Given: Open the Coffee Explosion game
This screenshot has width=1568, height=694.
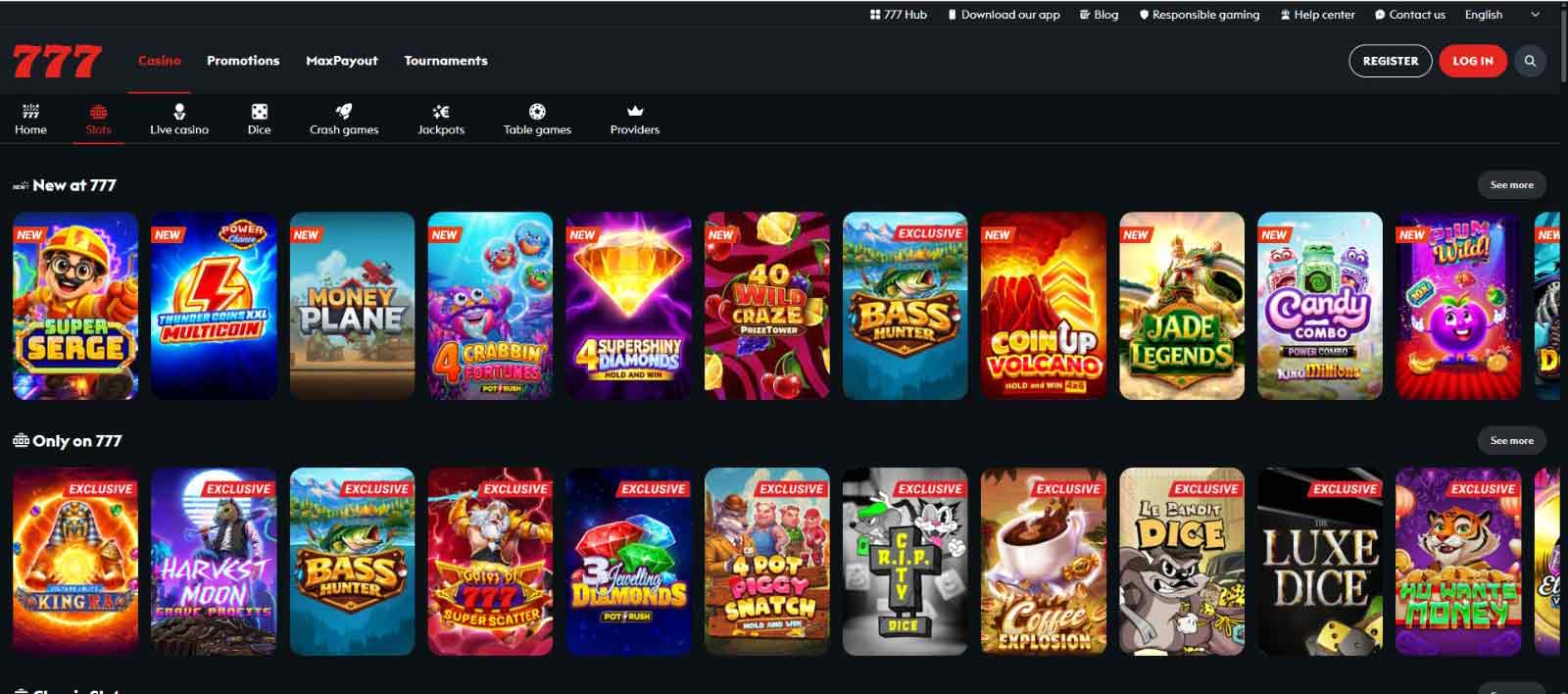Looking at the screenshot, I should point(1044,562).
